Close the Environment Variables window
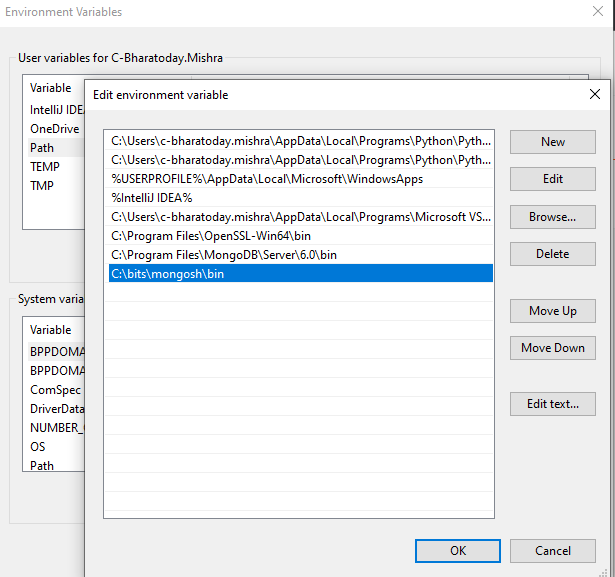The height and width of the screenshot is (577, 615). coord(598,11)
